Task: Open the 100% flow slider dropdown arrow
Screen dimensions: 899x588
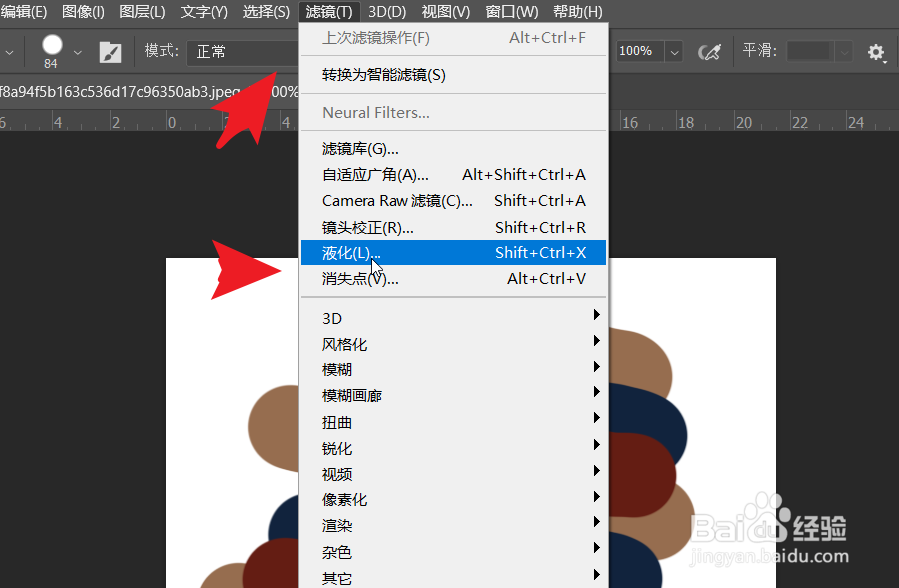Action: (674, 52)
